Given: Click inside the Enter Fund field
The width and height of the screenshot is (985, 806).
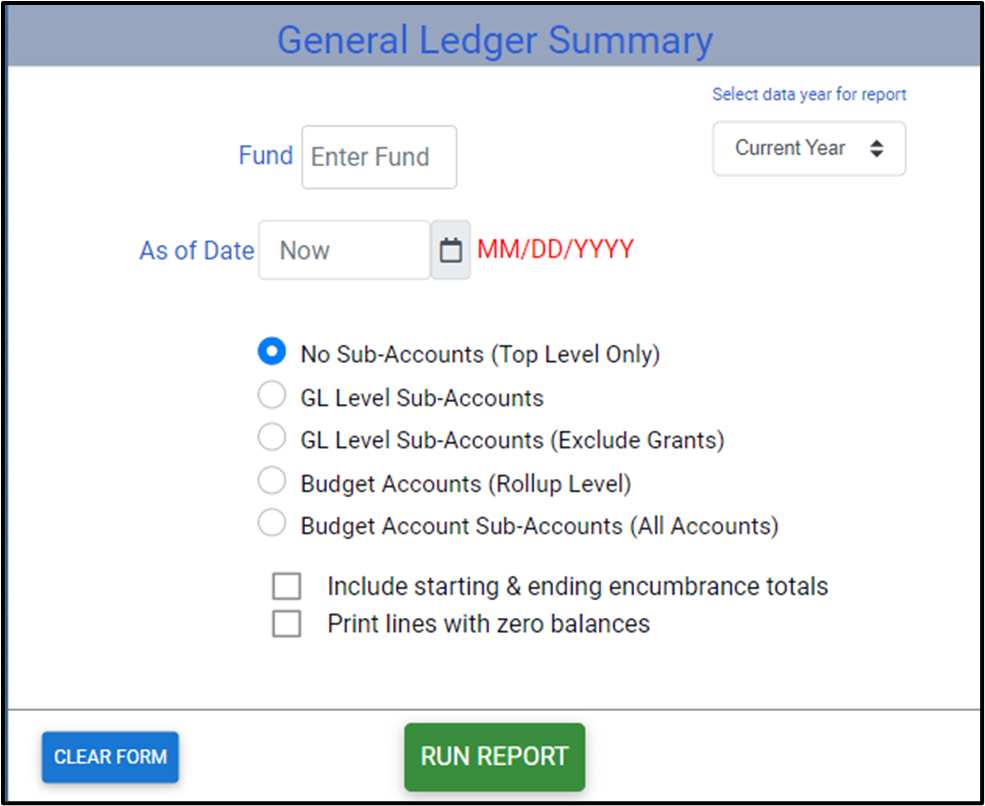Looking at the screenshot, I should coord(378,156).
